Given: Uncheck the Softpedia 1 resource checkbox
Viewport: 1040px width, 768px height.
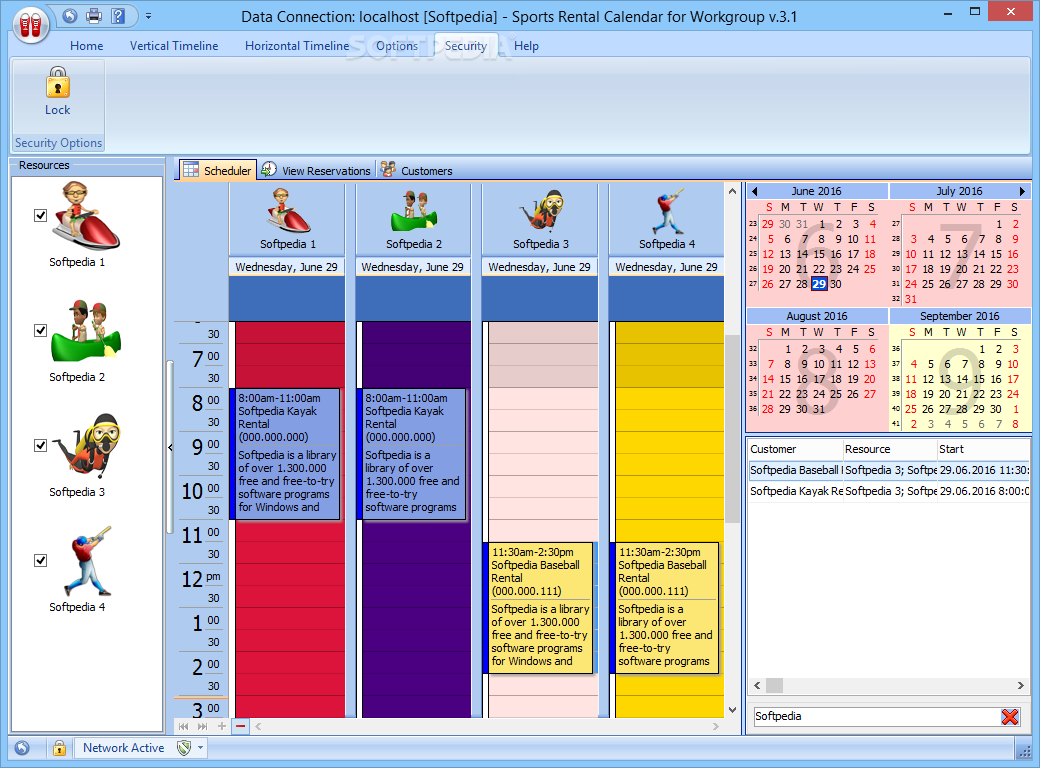Looking at the screenshot, I should tap(40, 216).
